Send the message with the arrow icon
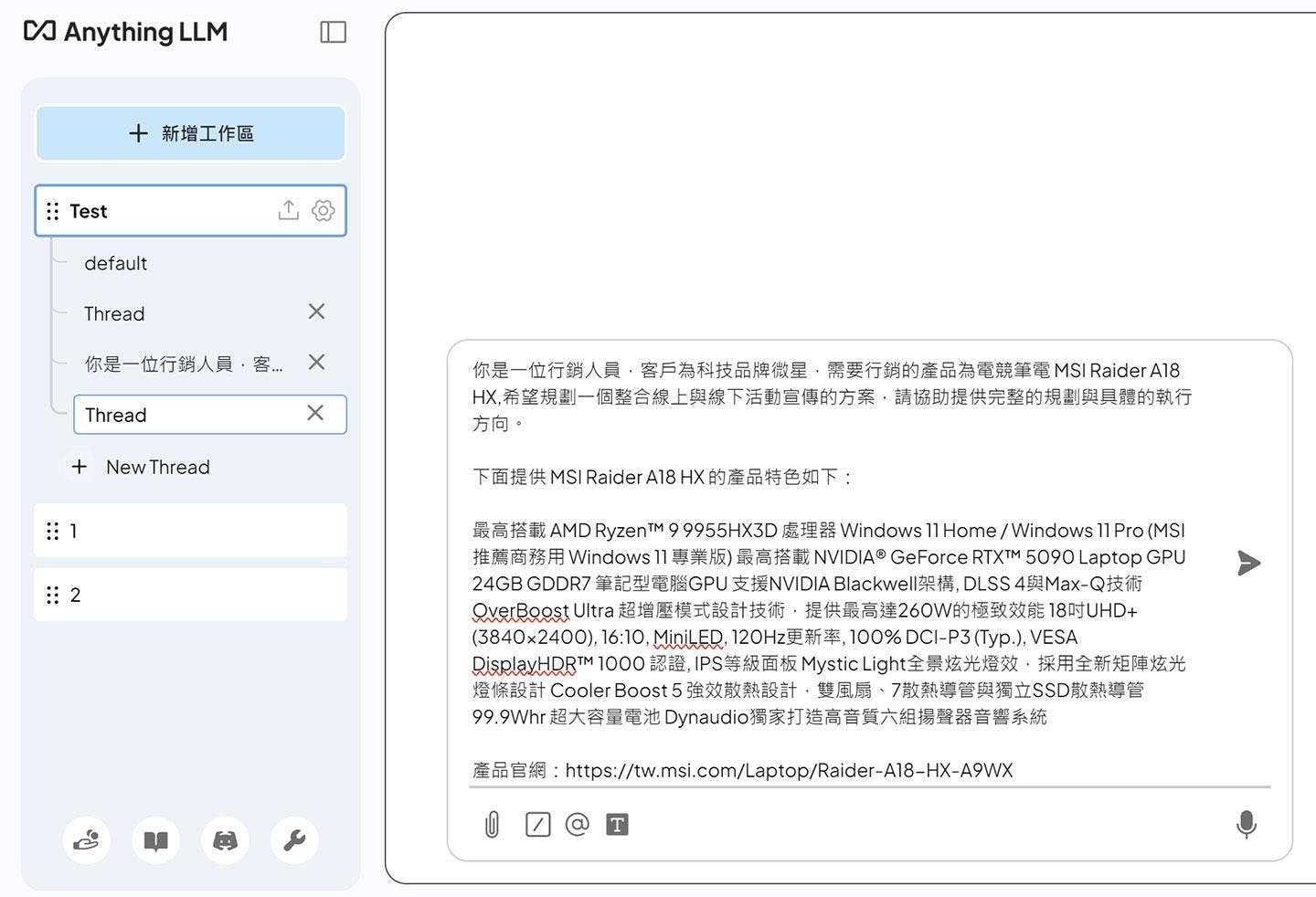1316x897 pixels. (1248, 563)
